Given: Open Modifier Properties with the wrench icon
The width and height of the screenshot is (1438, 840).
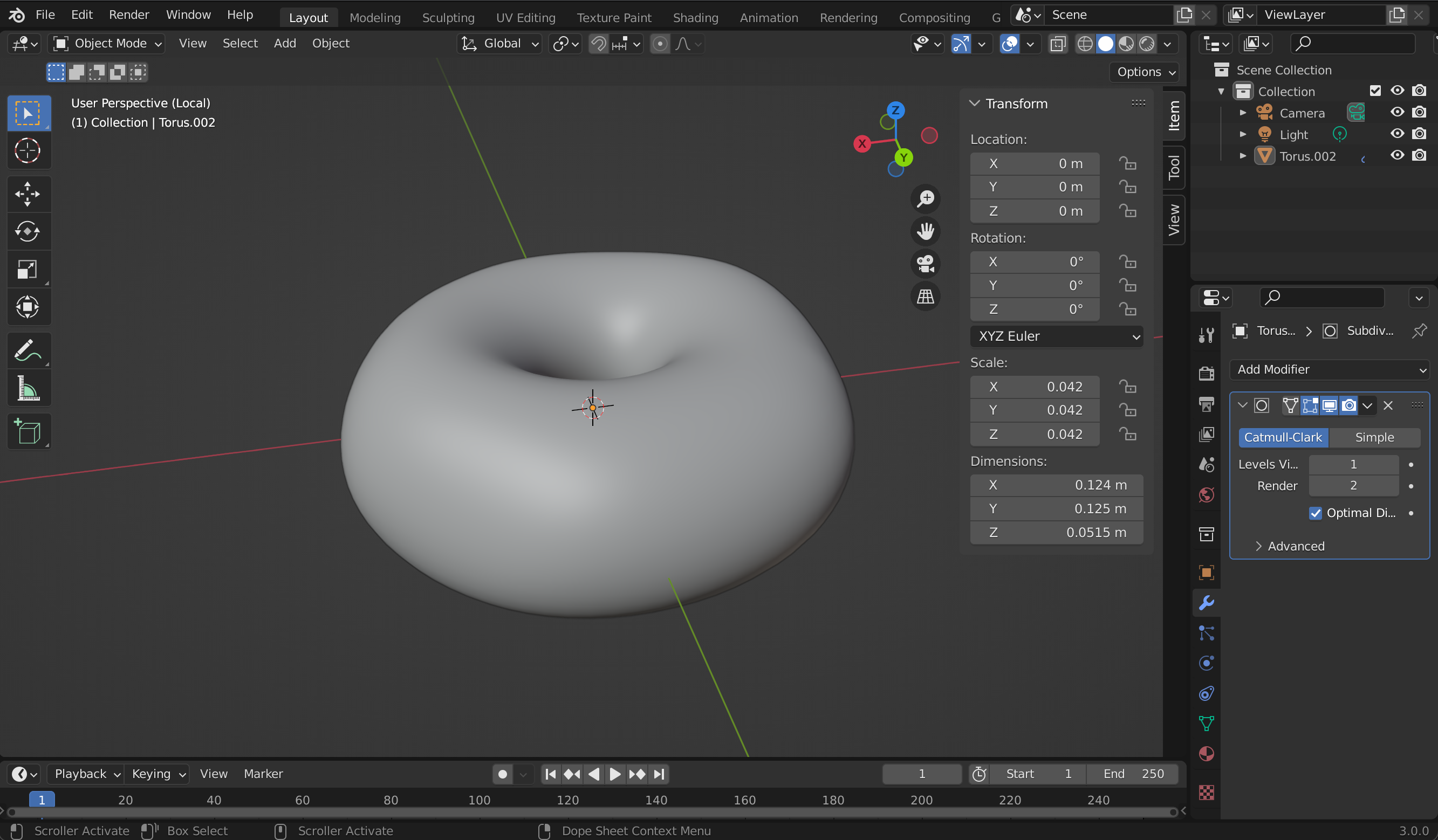Looking at the screenshot, I should 1206,603.
